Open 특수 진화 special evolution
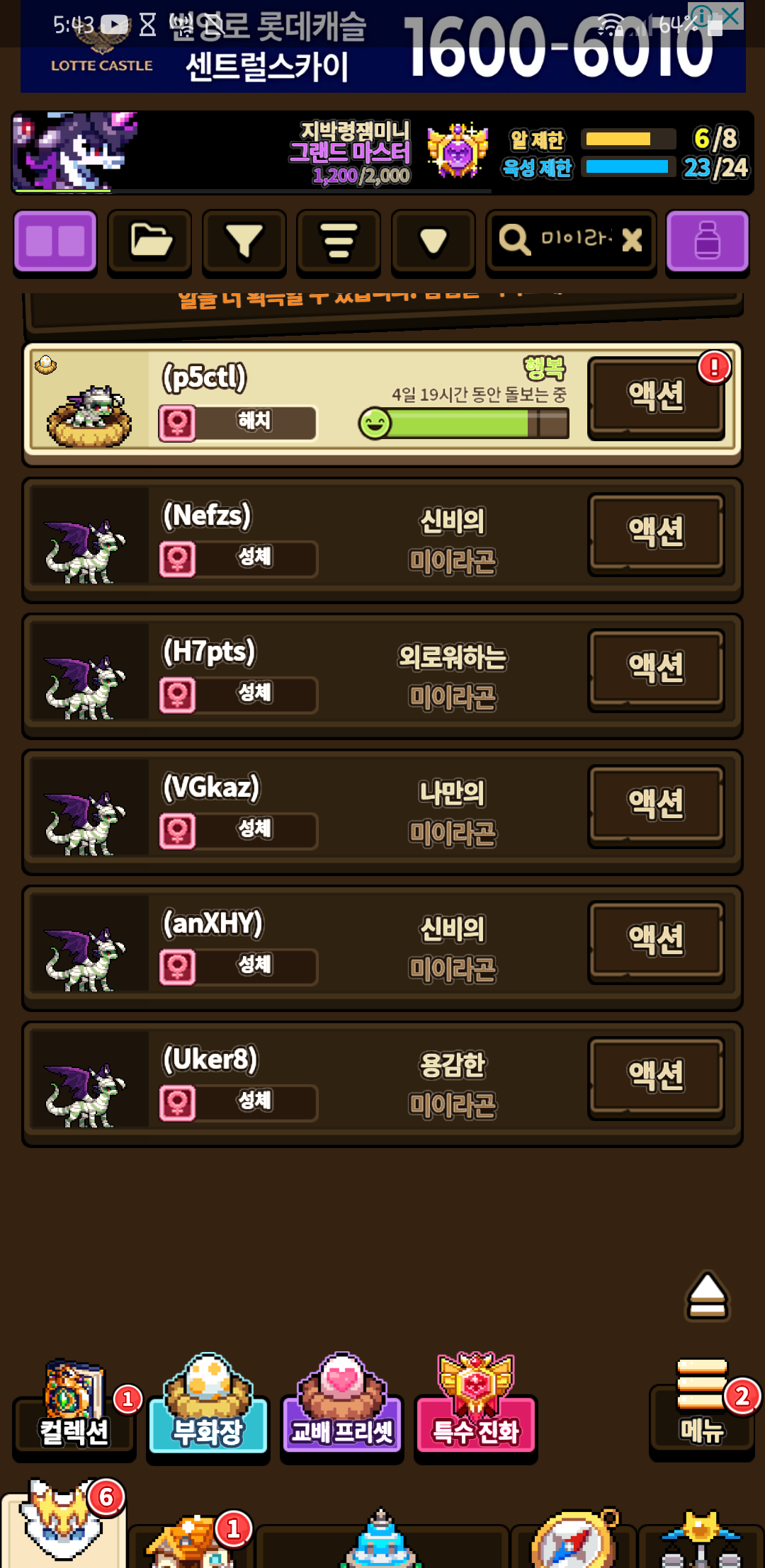This screenshot has height=1568, width=765. [x=476, y=1407]
